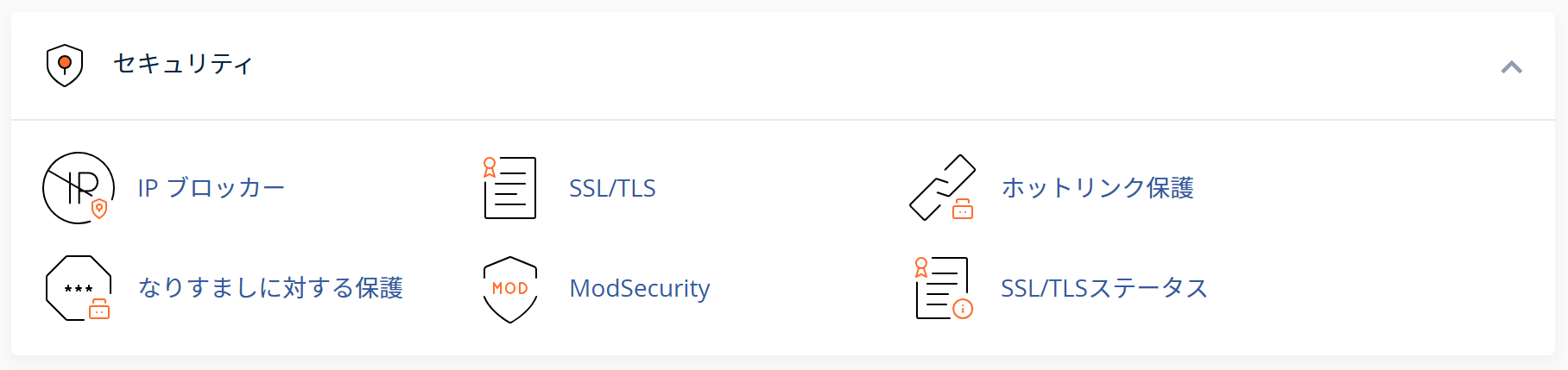Click the セキュリティ shield header icon
1568x370 pixels.
click(x=65, y=66)
